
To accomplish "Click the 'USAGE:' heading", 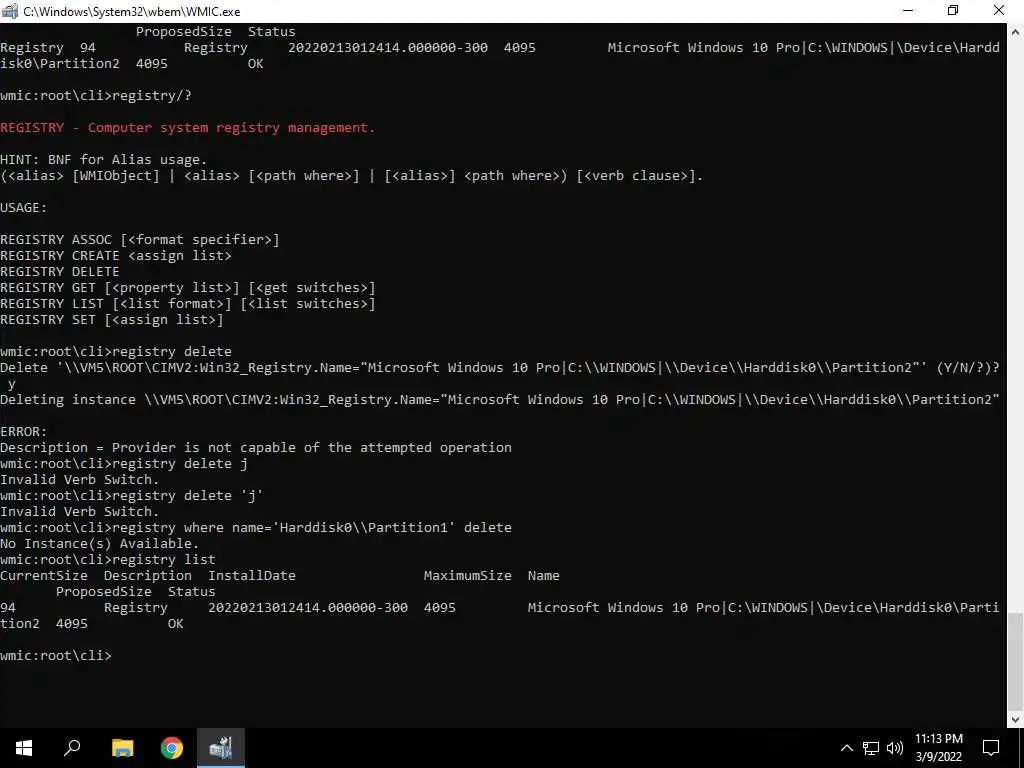I will point(24,208).
